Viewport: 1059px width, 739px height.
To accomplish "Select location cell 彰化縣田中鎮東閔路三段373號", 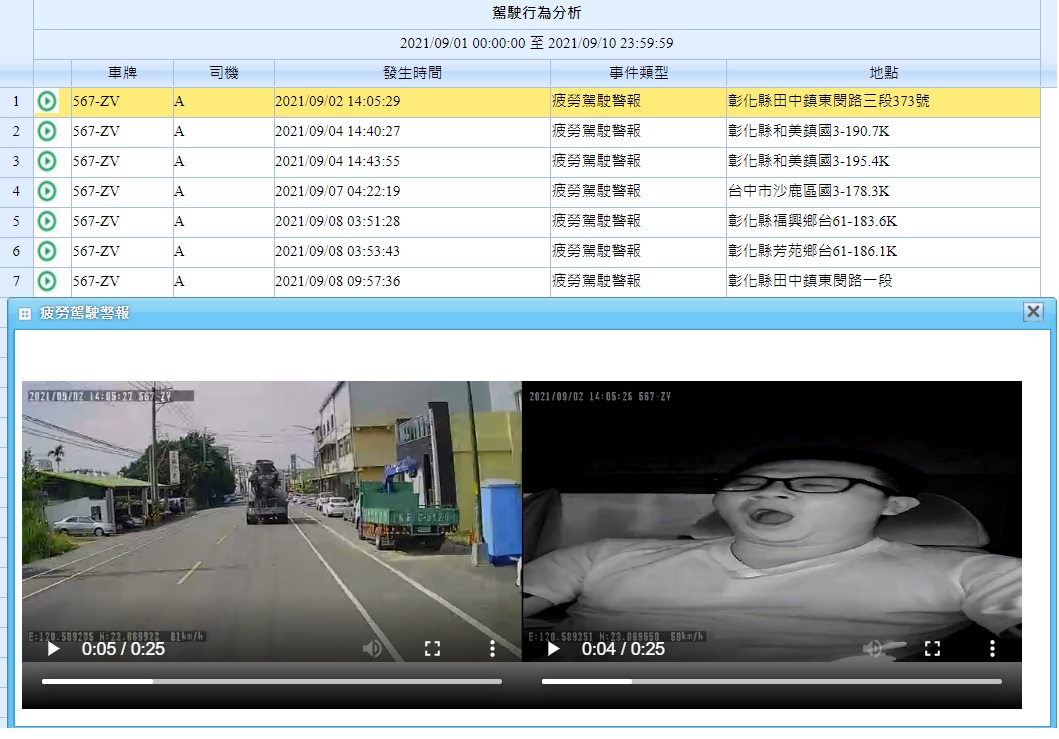I will click(x=883, y=101).
